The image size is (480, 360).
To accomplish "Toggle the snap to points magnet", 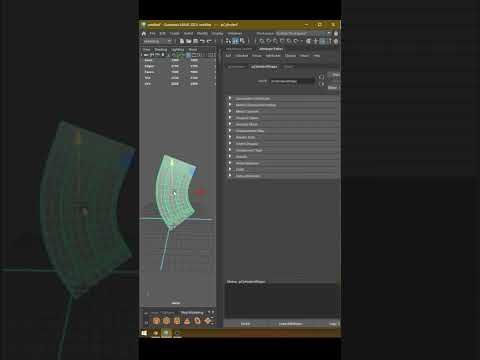I will pyautogui.click(x=275, y=41).
